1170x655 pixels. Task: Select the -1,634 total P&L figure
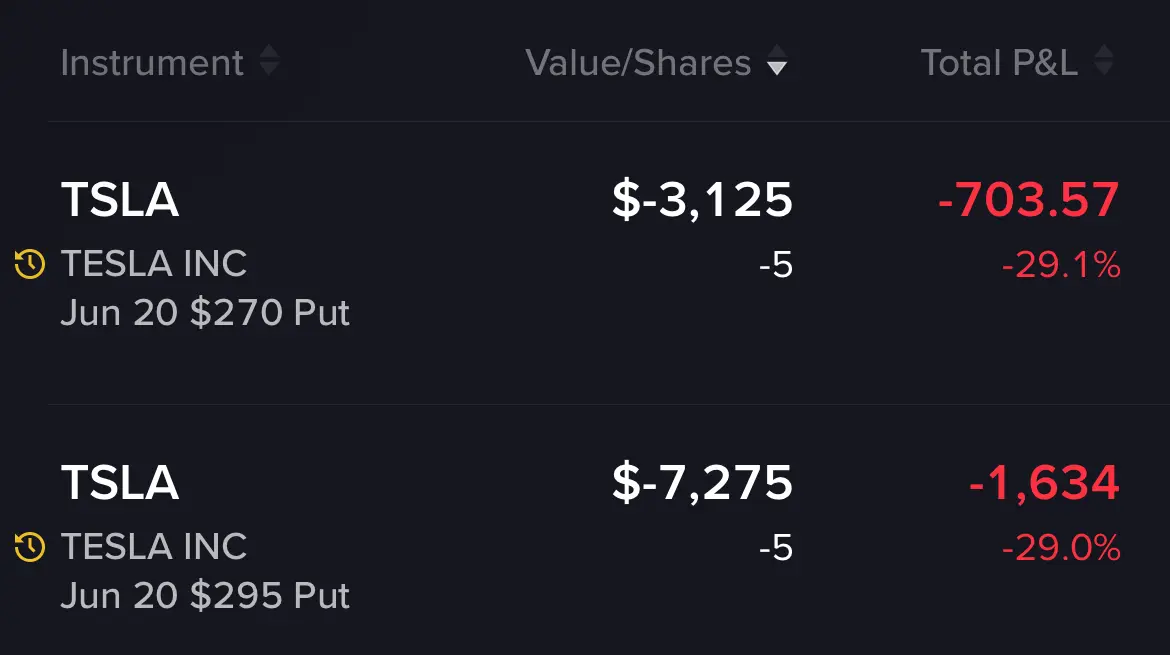click(x=1044, y=483)
